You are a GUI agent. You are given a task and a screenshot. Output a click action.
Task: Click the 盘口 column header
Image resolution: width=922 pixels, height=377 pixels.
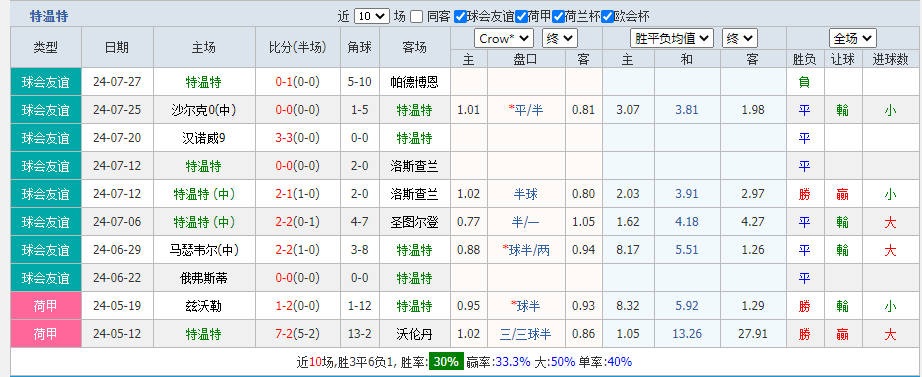point(526,59)
